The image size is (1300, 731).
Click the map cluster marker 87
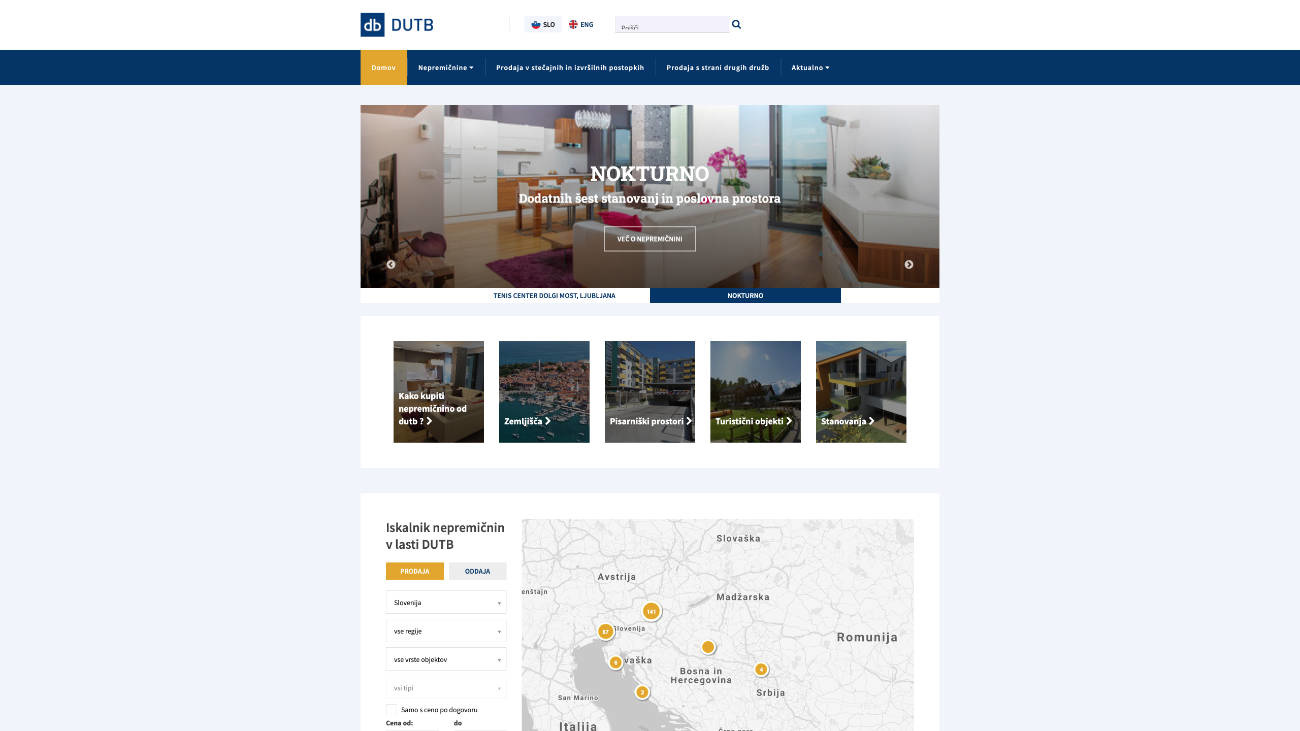click(x=605, y=632)
